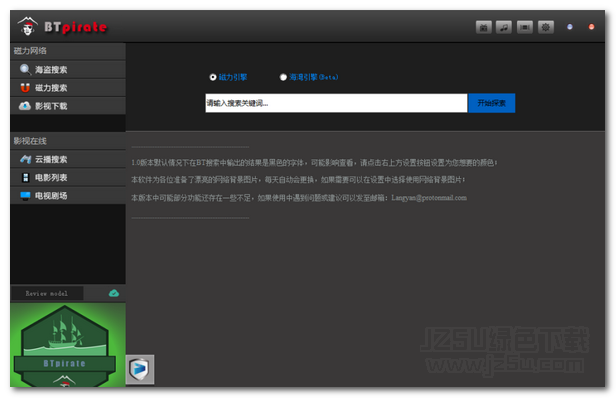The height and width of the screenshot is (398, 616).
Task: Click the icon beside 云播搜索
Action: coord(26,159)
